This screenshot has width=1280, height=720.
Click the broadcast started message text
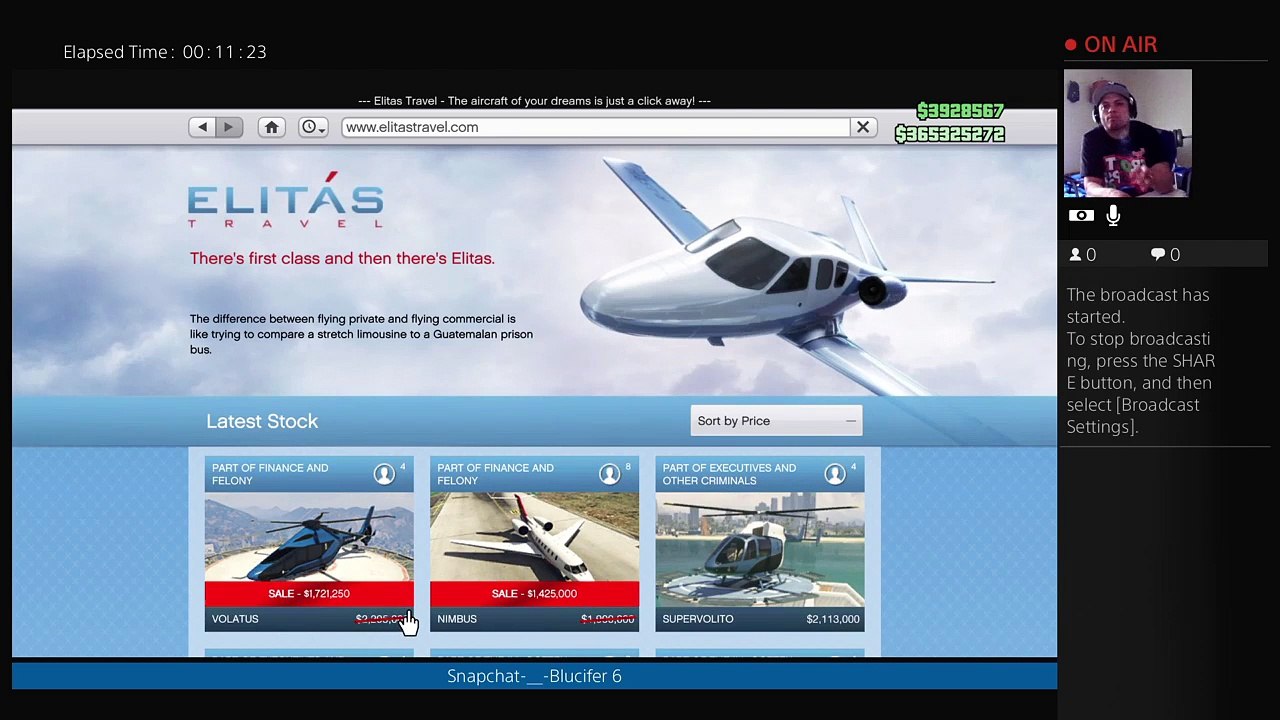(x=1141, y=361)
